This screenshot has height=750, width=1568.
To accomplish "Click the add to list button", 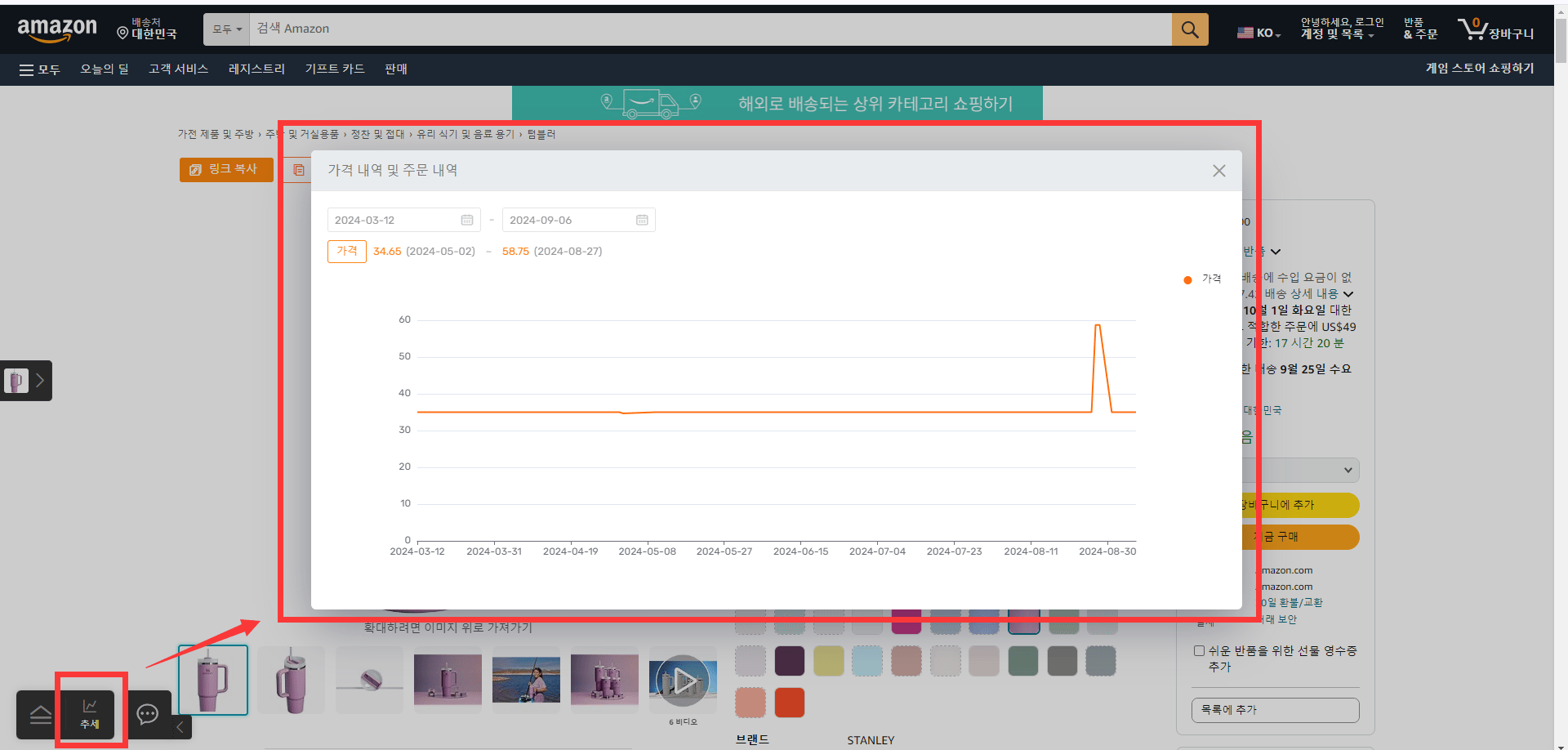I will click(1275, 710).
